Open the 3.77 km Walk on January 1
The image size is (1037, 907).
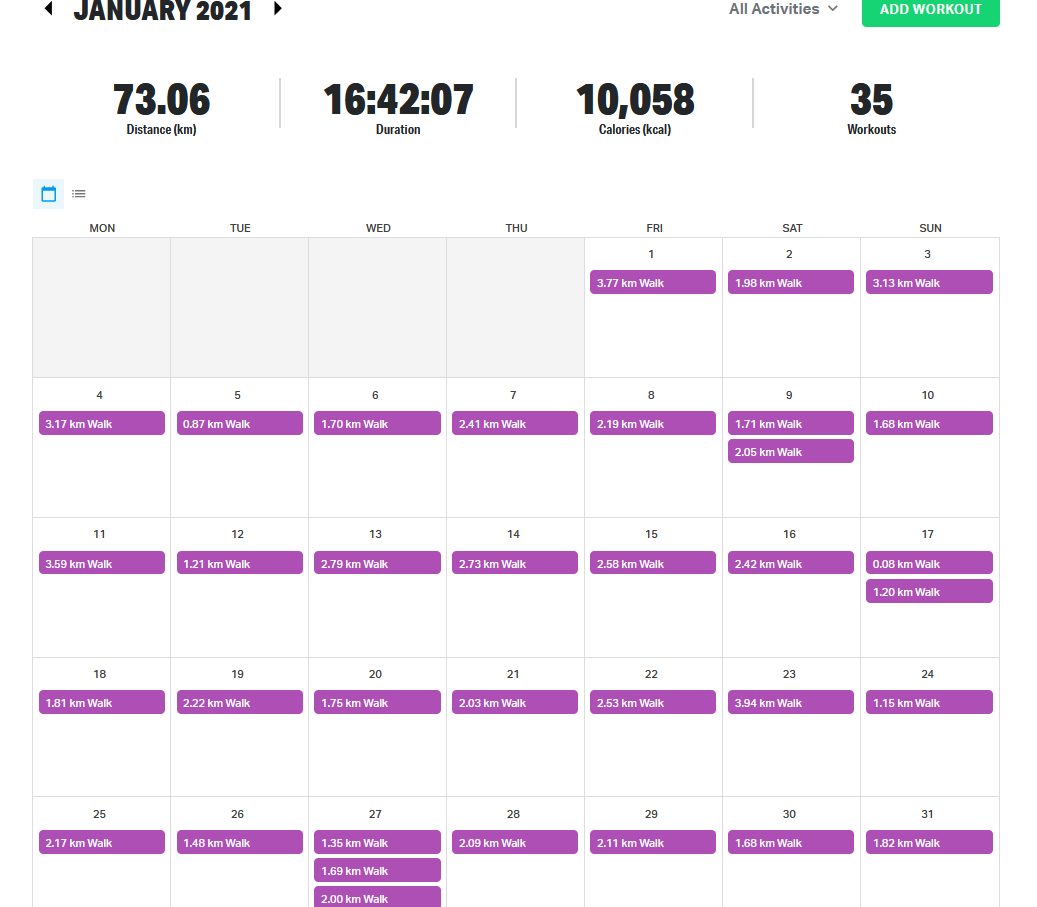[x=652, y=283]
